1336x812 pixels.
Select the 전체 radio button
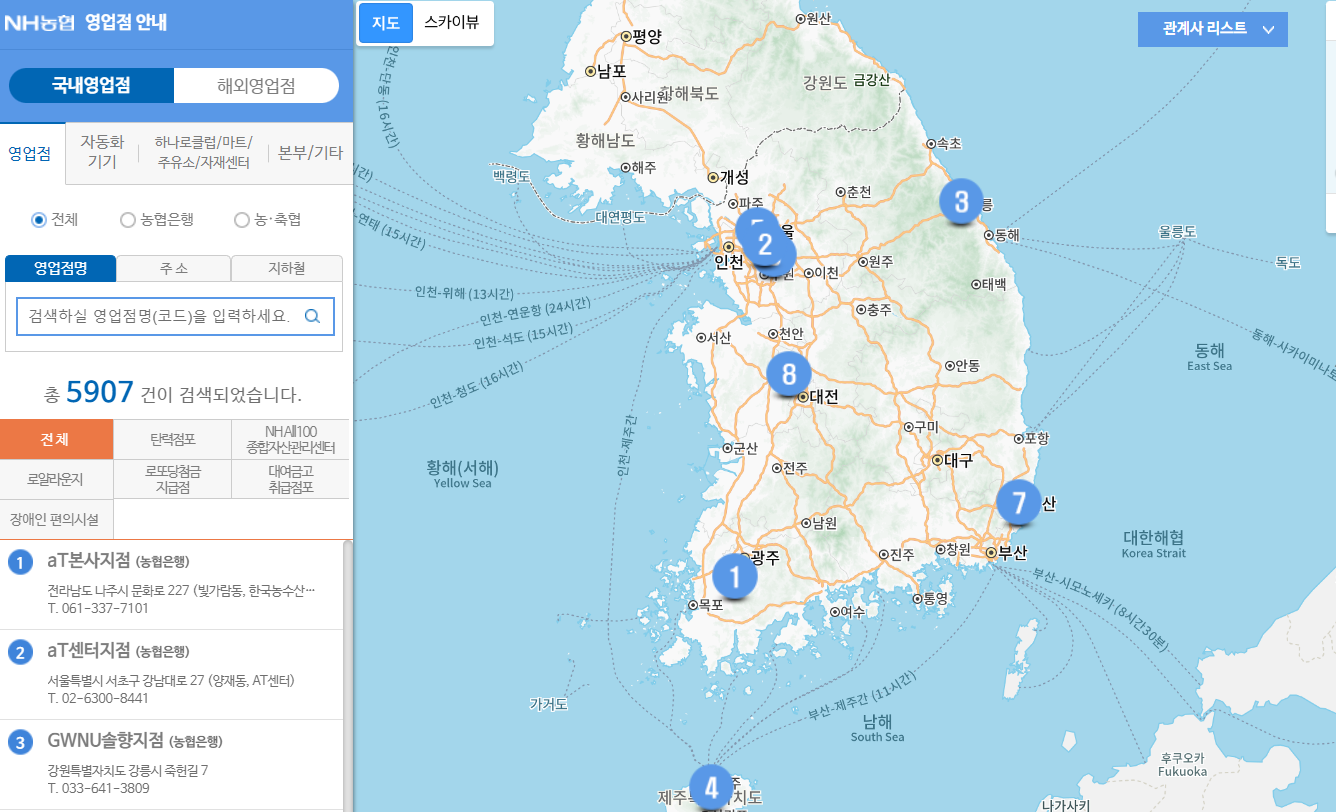coord(39,219)
